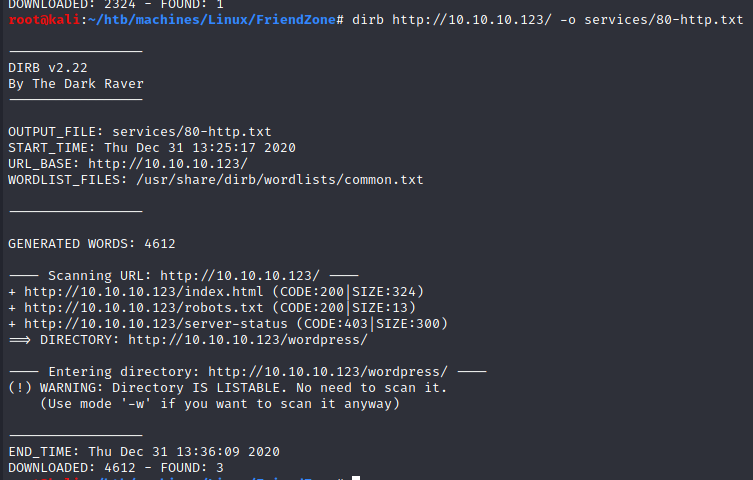Click the 'By The Dark Raver' credit line

point(76,84)
